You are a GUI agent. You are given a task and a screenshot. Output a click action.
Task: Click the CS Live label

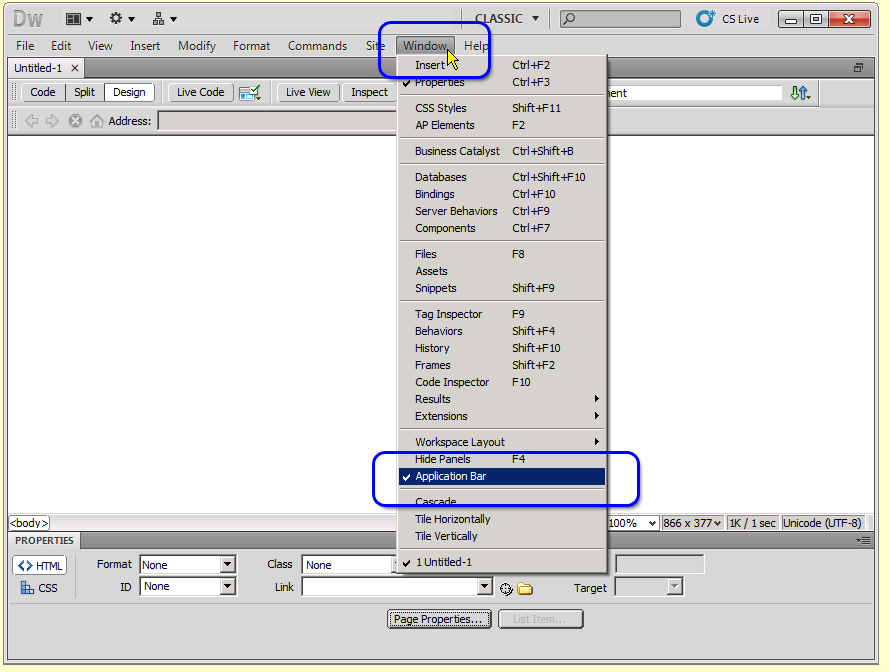[740, 19]
